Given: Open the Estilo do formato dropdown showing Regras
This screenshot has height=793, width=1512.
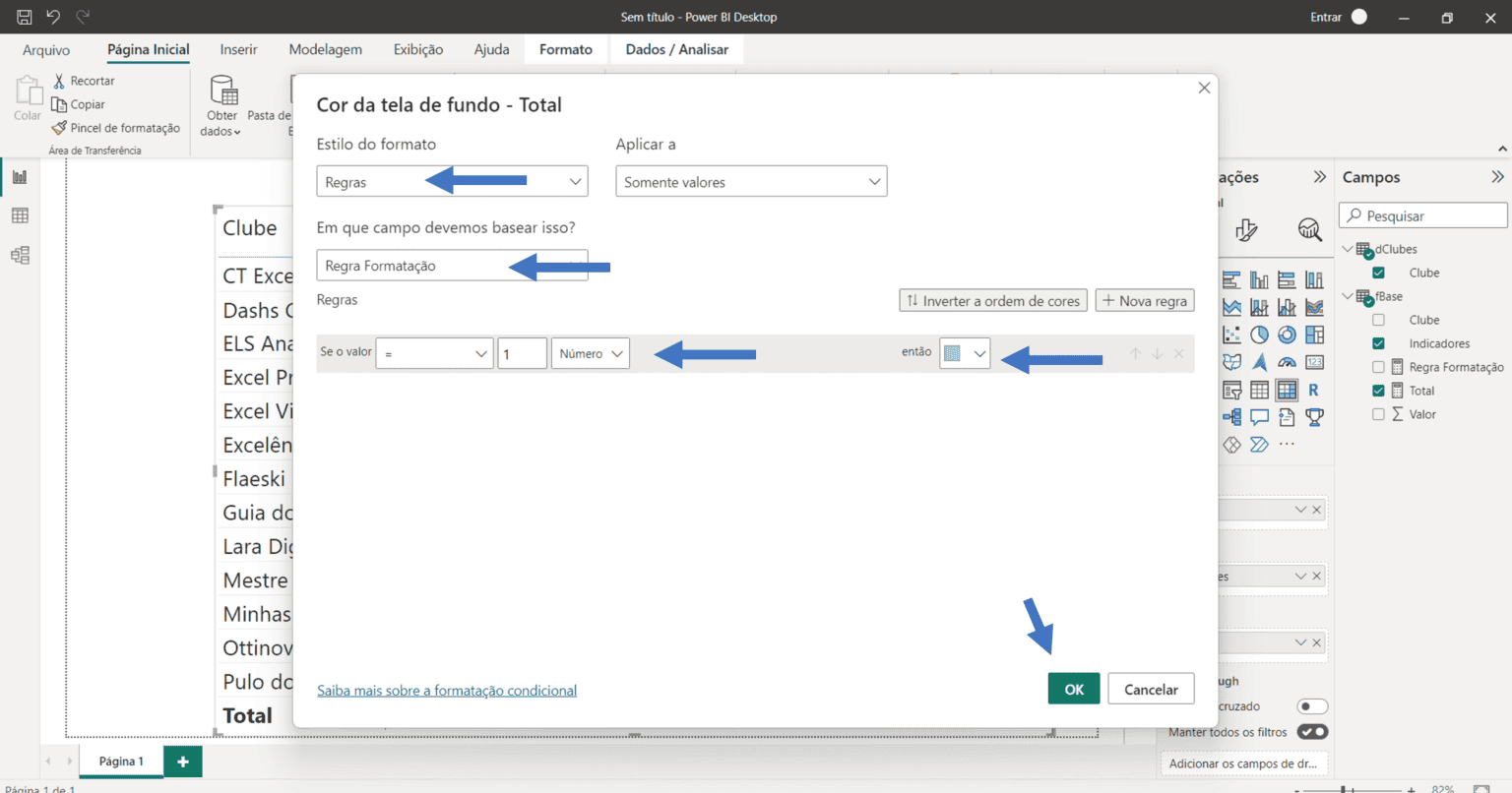Looking at the screenshot, I should pos(451,181).
